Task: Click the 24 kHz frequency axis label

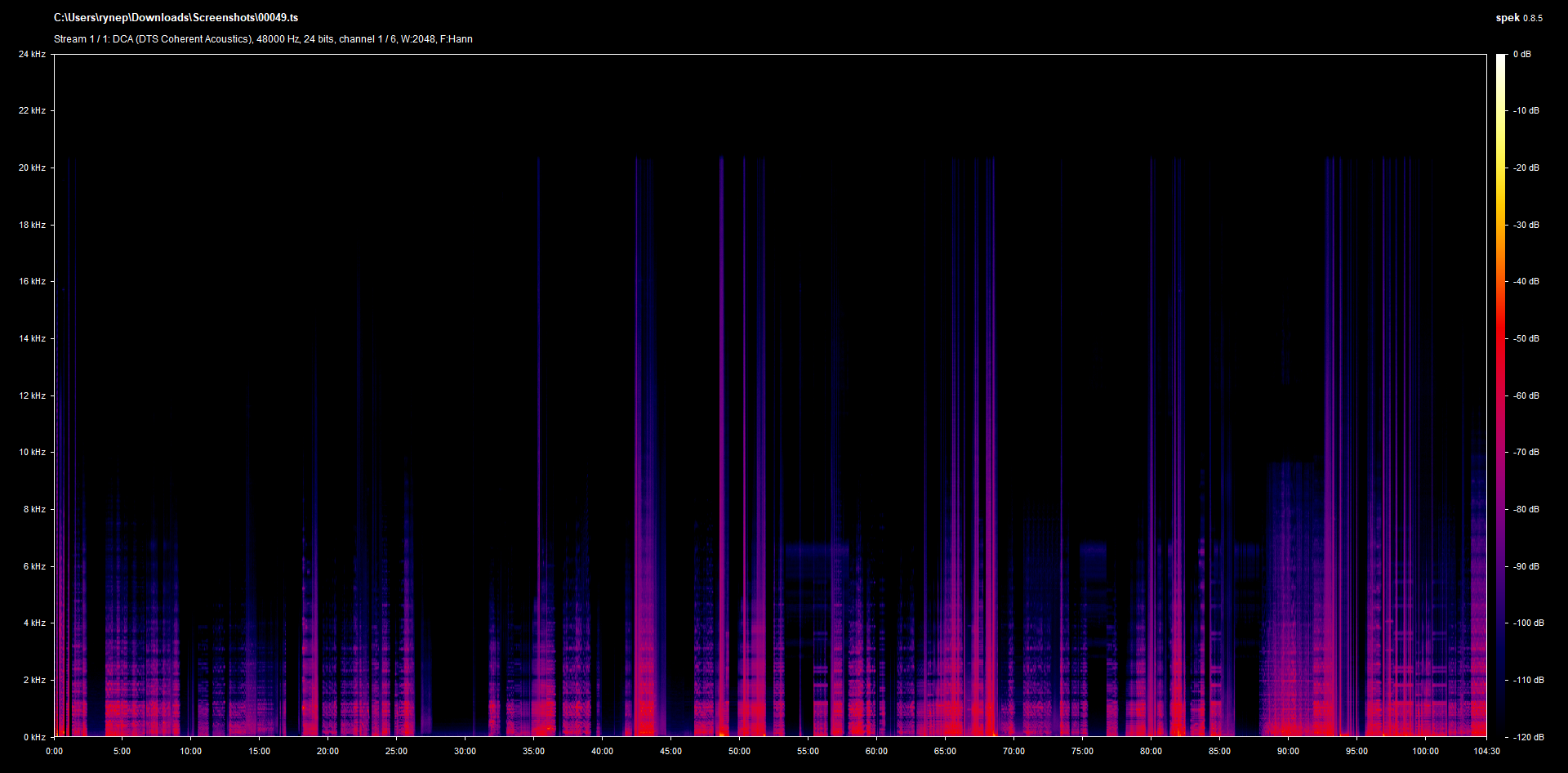Action: [33, 54]
